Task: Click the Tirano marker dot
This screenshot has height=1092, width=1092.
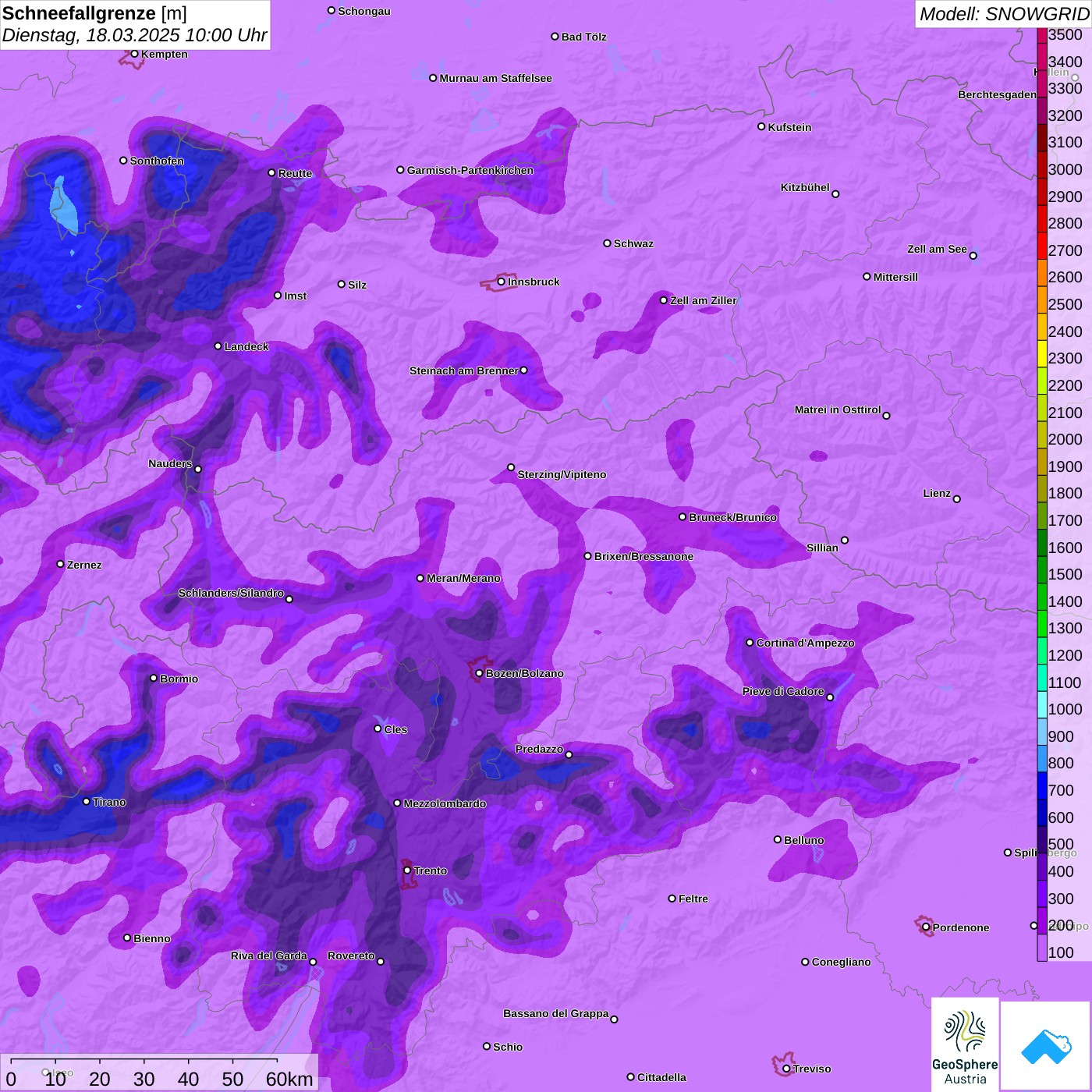Action: click(x=87, y=801)
